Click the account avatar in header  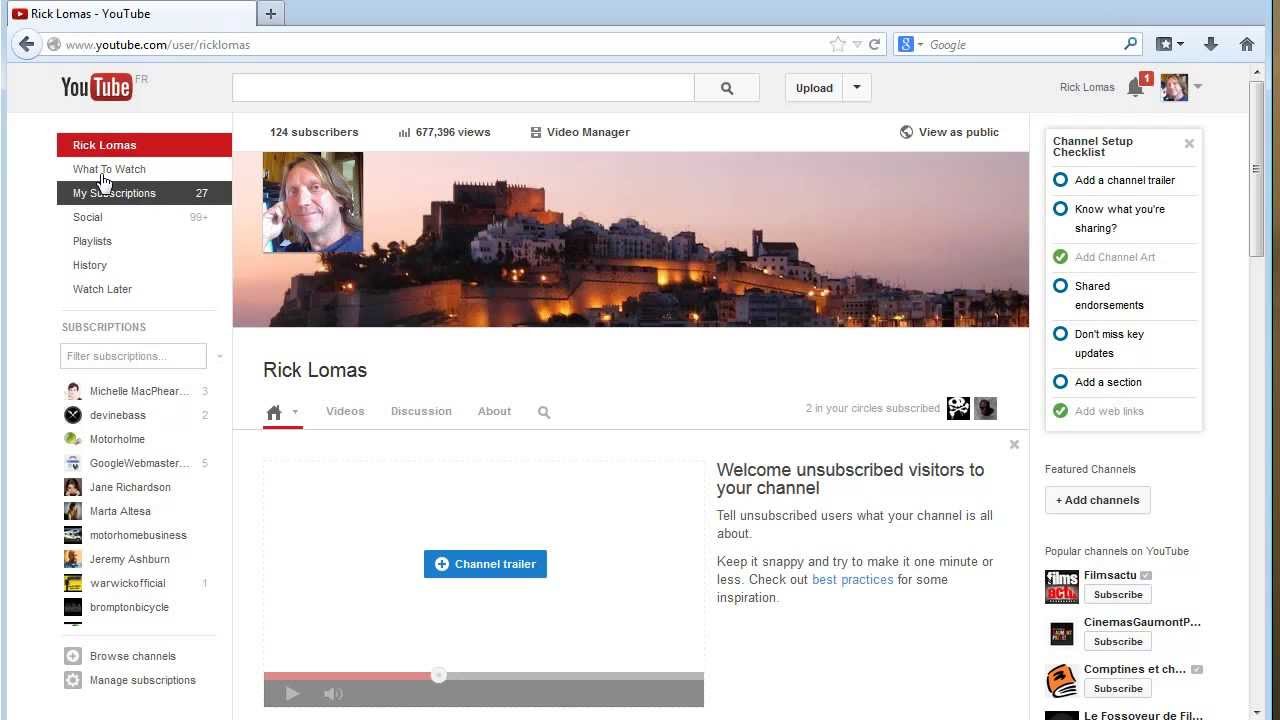click(x=1174, y=87)
